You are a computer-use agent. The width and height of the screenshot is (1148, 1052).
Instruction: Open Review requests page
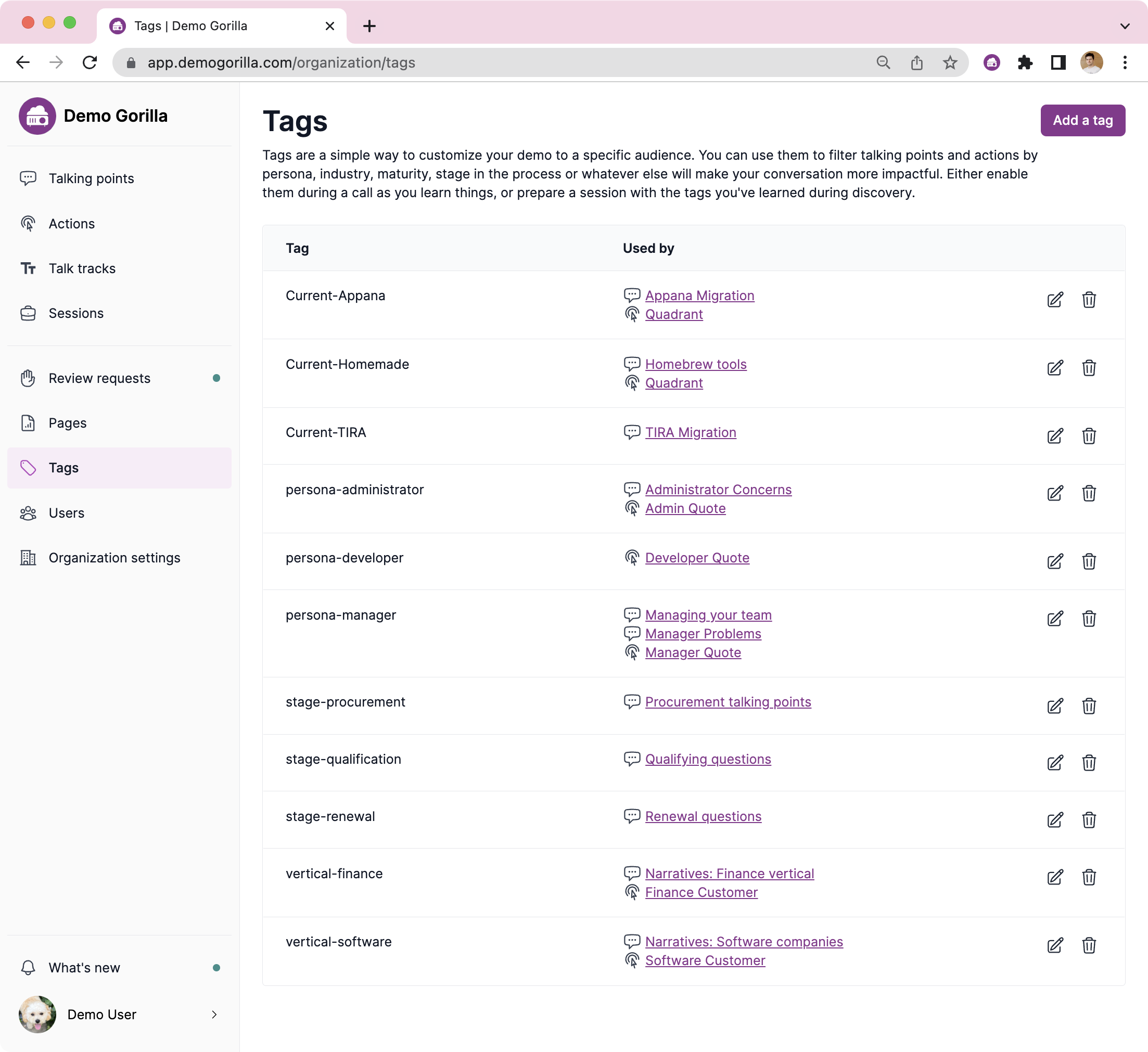click(x=99, y=379)
